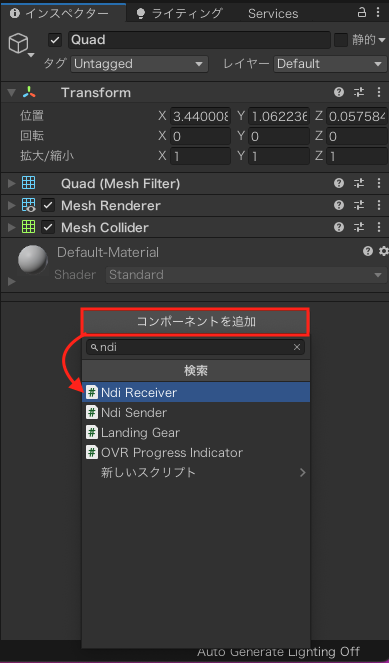
Task: Open Mesh Collider more options menu
Action: (x=379, y=227)
